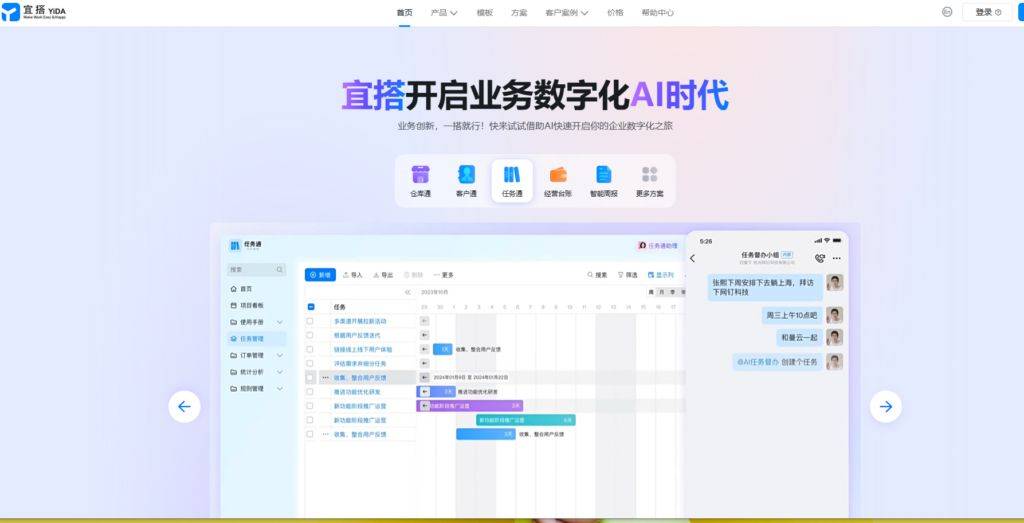Expand the 产品 dropdown menu
The width and height of the screenshot is (1024, 523).
click(443, 13)
